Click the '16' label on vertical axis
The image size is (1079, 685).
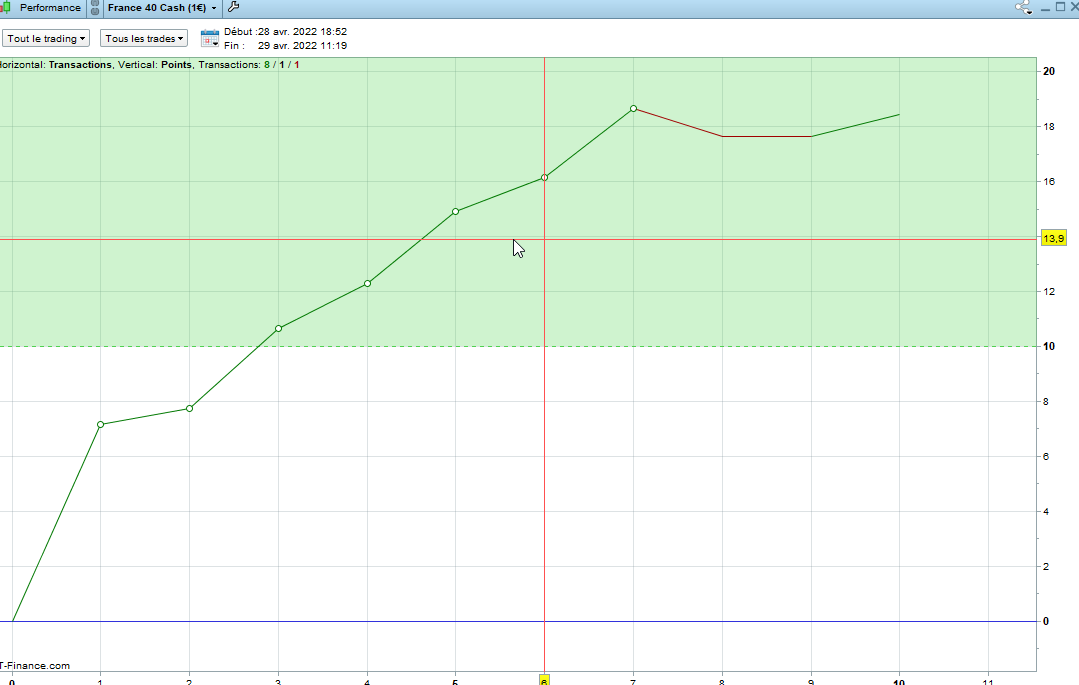coord(1049,182)
